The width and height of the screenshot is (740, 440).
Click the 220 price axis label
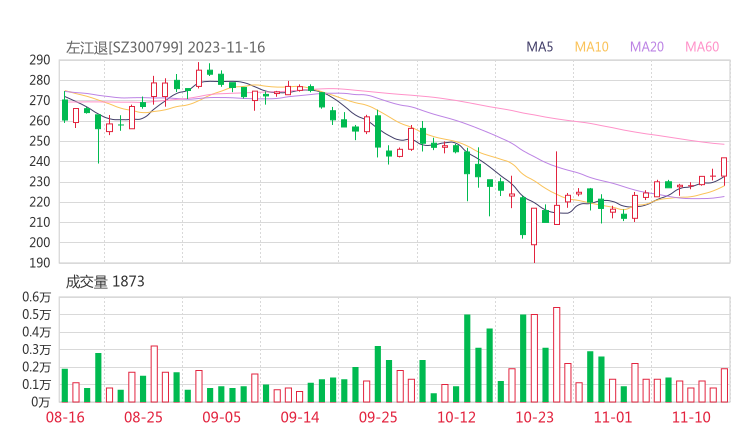[40, 202]
